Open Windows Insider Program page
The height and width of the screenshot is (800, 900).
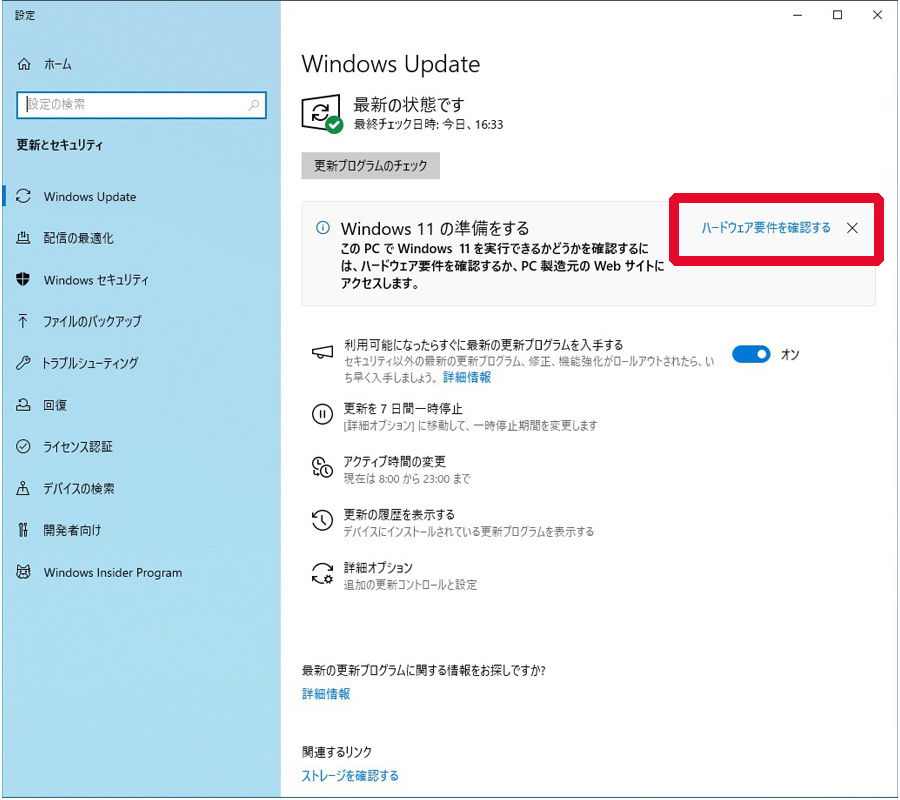[x=112, y=572]
